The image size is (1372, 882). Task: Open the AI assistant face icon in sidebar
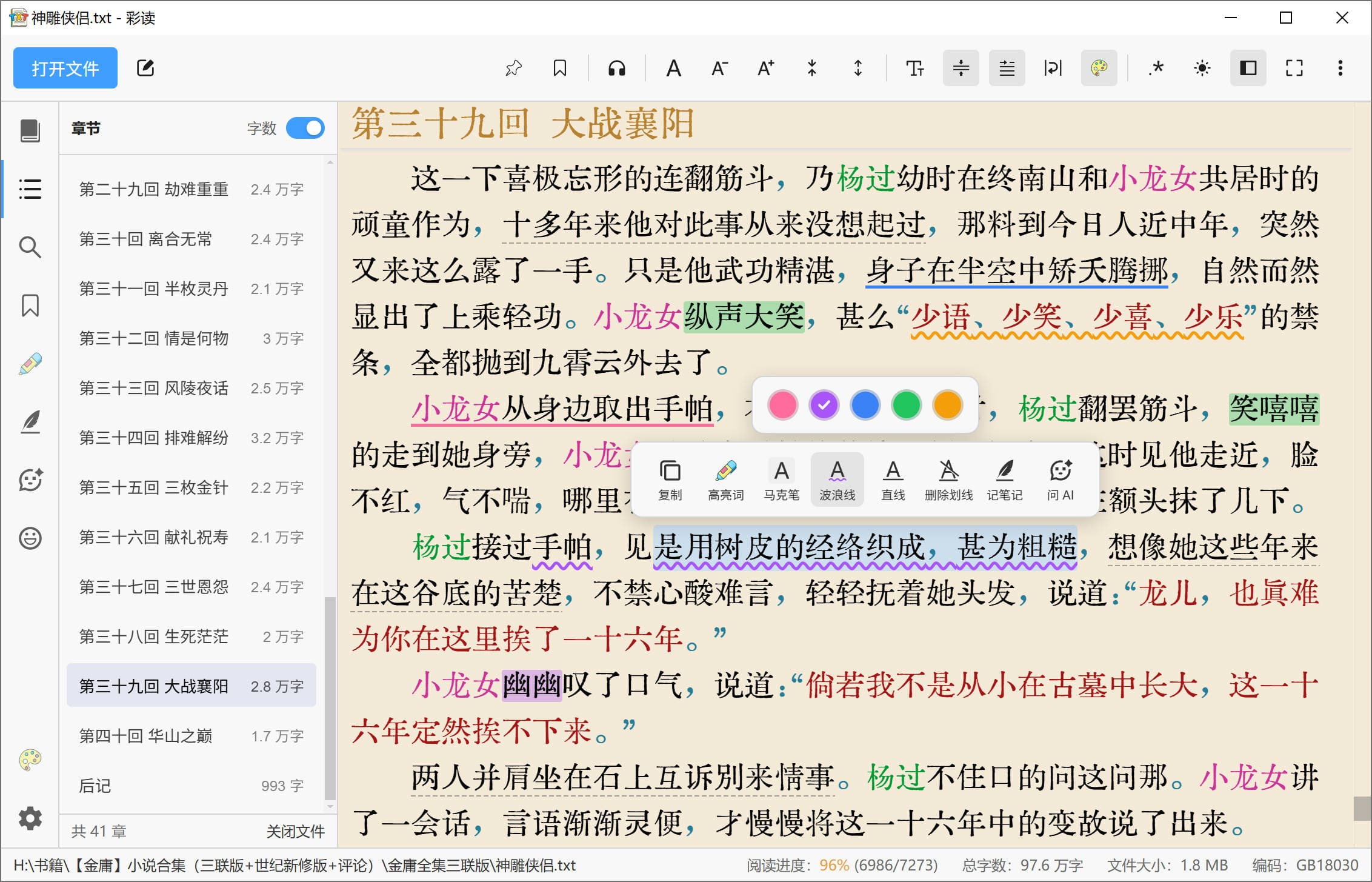(30, 480)
